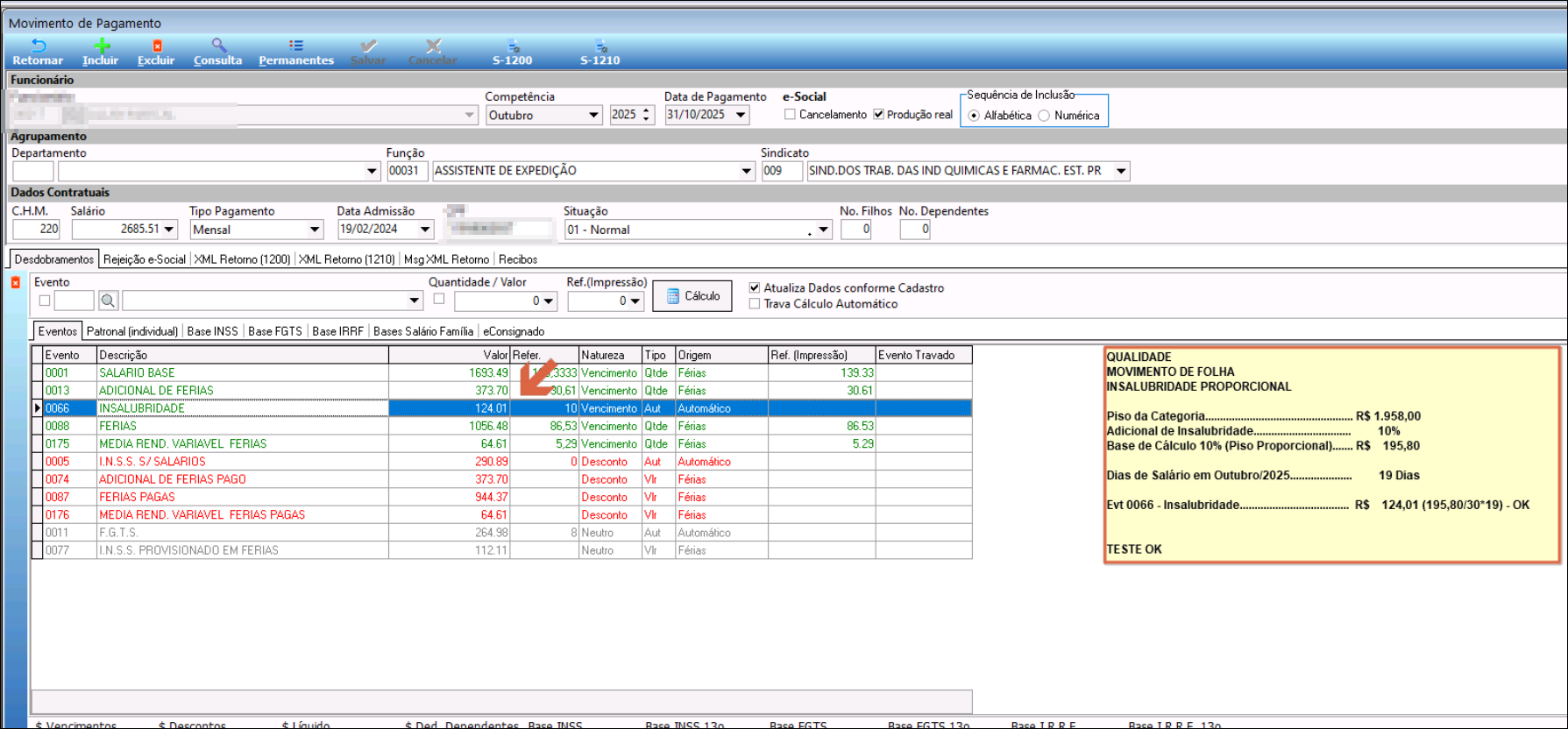Open Consulta with the magnifier icon
This screenshot has width=1568, height=729.
point(218,46)
